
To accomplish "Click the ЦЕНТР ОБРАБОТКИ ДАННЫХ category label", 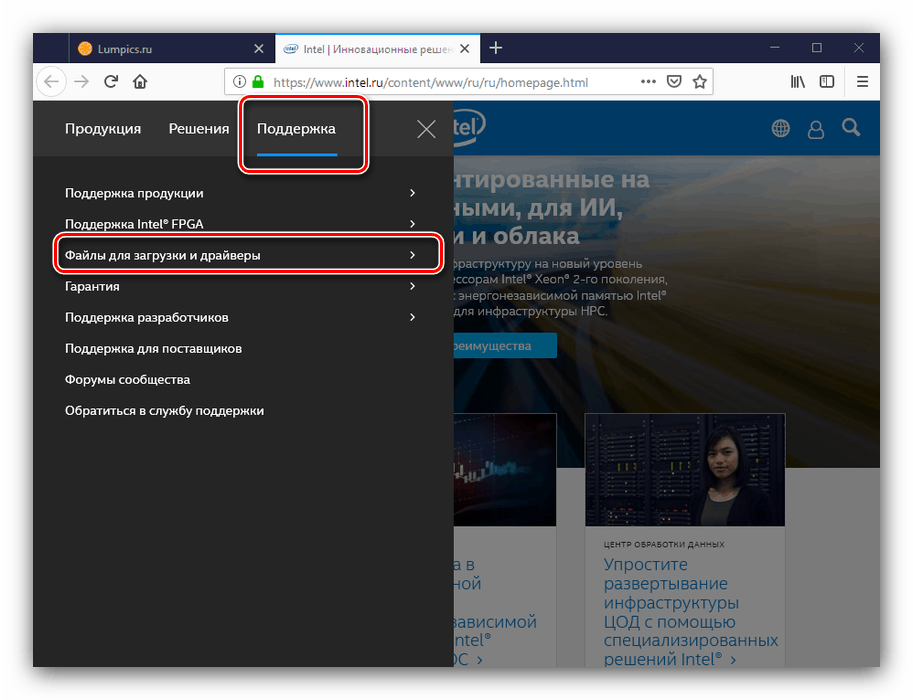I will [664, 545].
